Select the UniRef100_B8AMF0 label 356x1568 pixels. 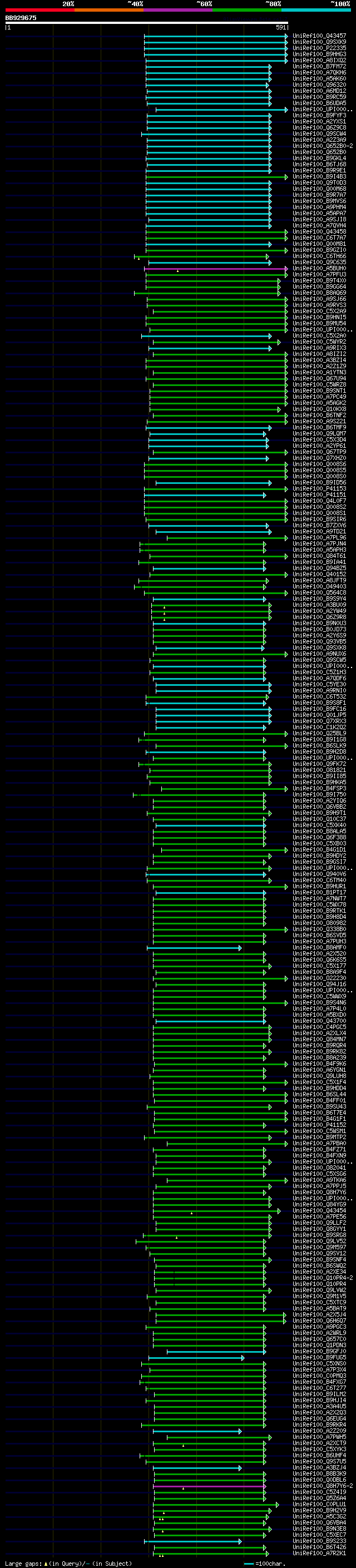(x=319, y=948)
